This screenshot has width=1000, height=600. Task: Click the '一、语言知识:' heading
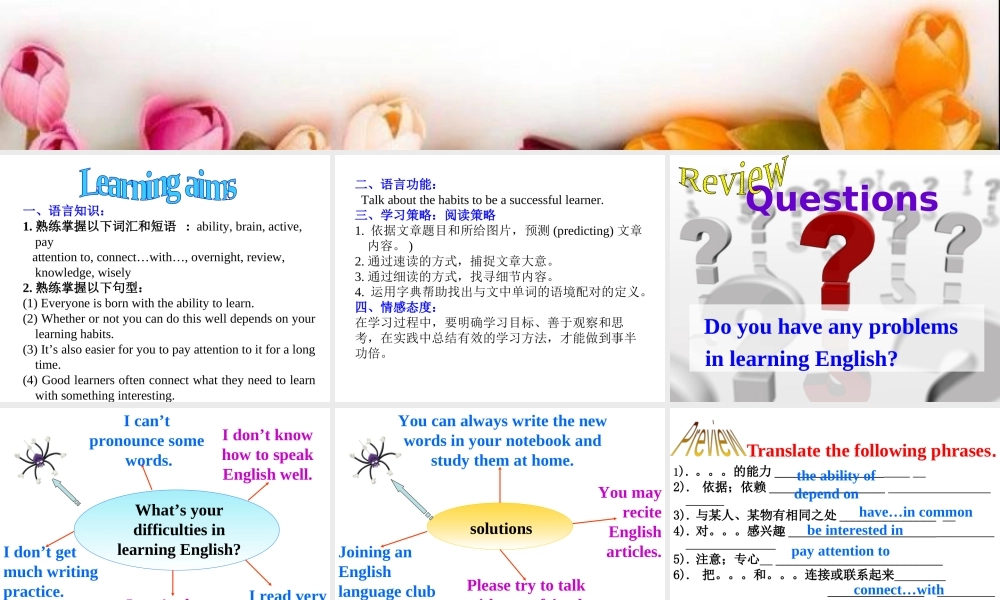pos(64,211)
